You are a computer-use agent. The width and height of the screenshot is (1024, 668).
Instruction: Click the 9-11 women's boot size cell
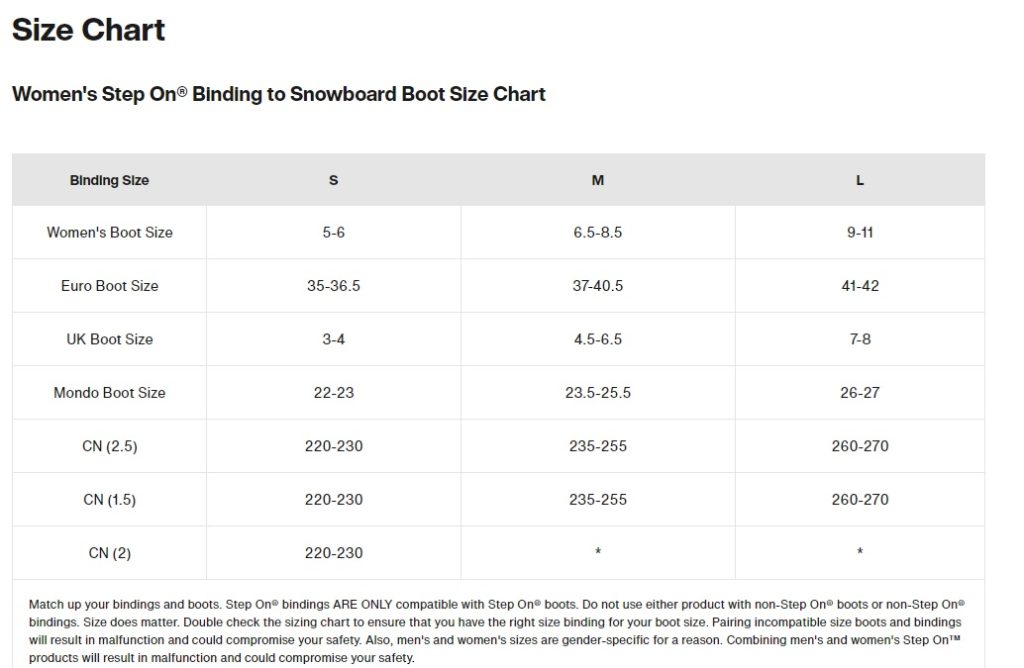click(x=859, y=232)
